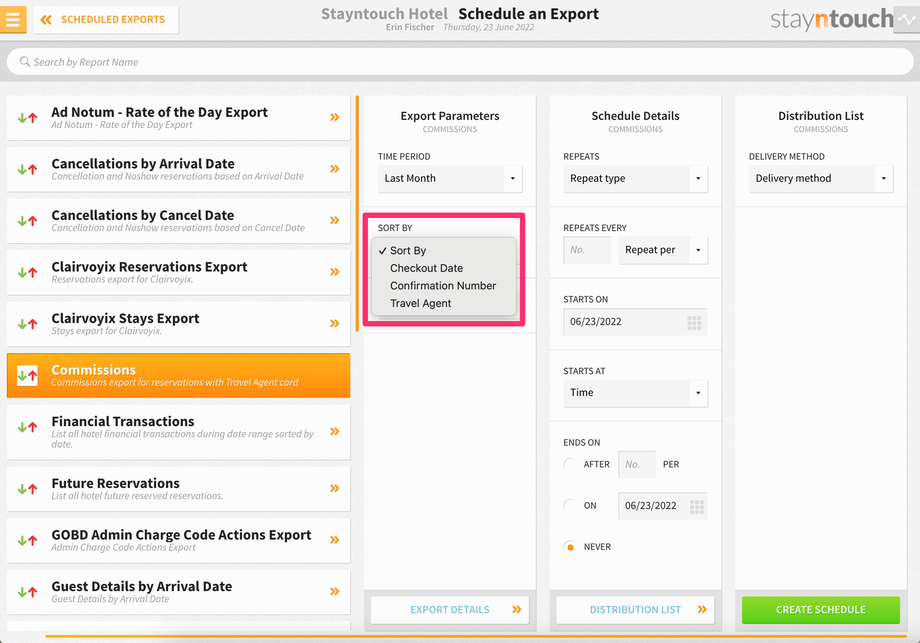
Task: Click the Ends On date field
Action: pyautogui.click(x=663, y=506)
